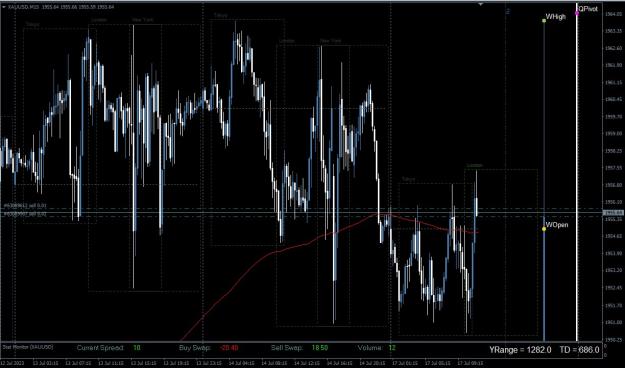
Task: Click the 1964.00 price axis label
Action: [x=613, y=14]
